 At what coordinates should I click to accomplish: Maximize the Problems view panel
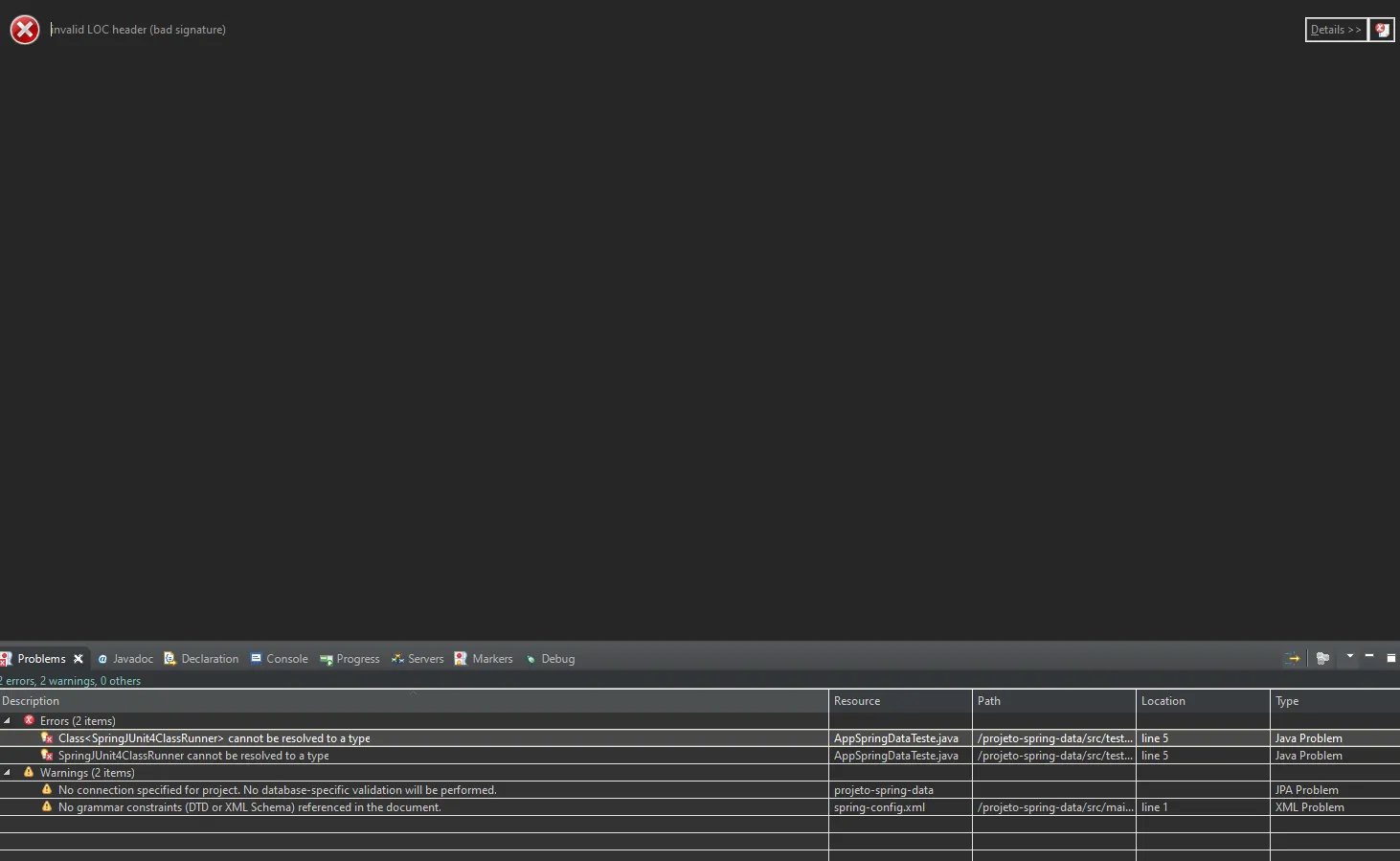pyautogui.click(x=1391, y=658)
